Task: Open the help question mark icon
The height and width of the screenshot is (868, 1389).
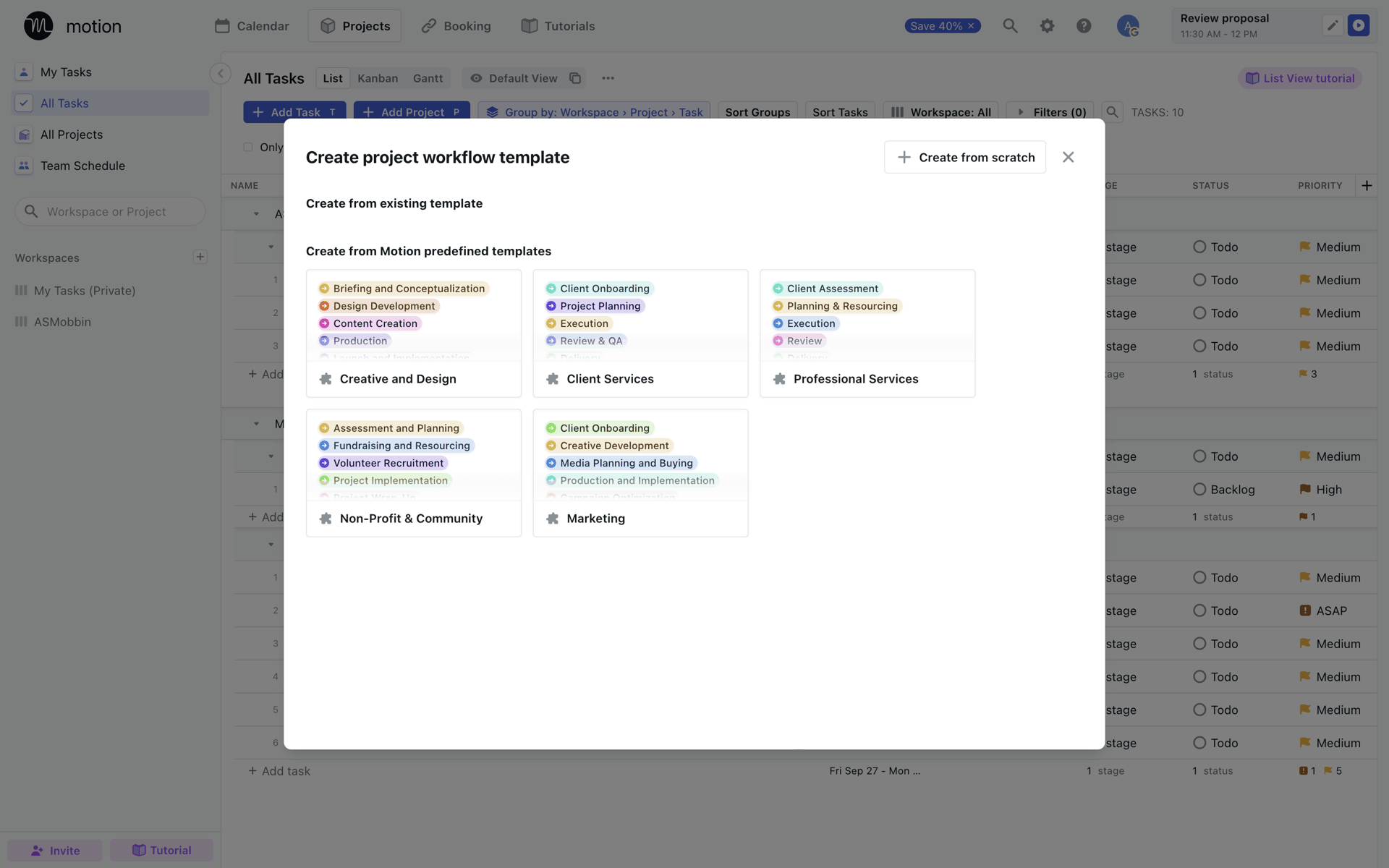Action: click(x=1084, y=26)
